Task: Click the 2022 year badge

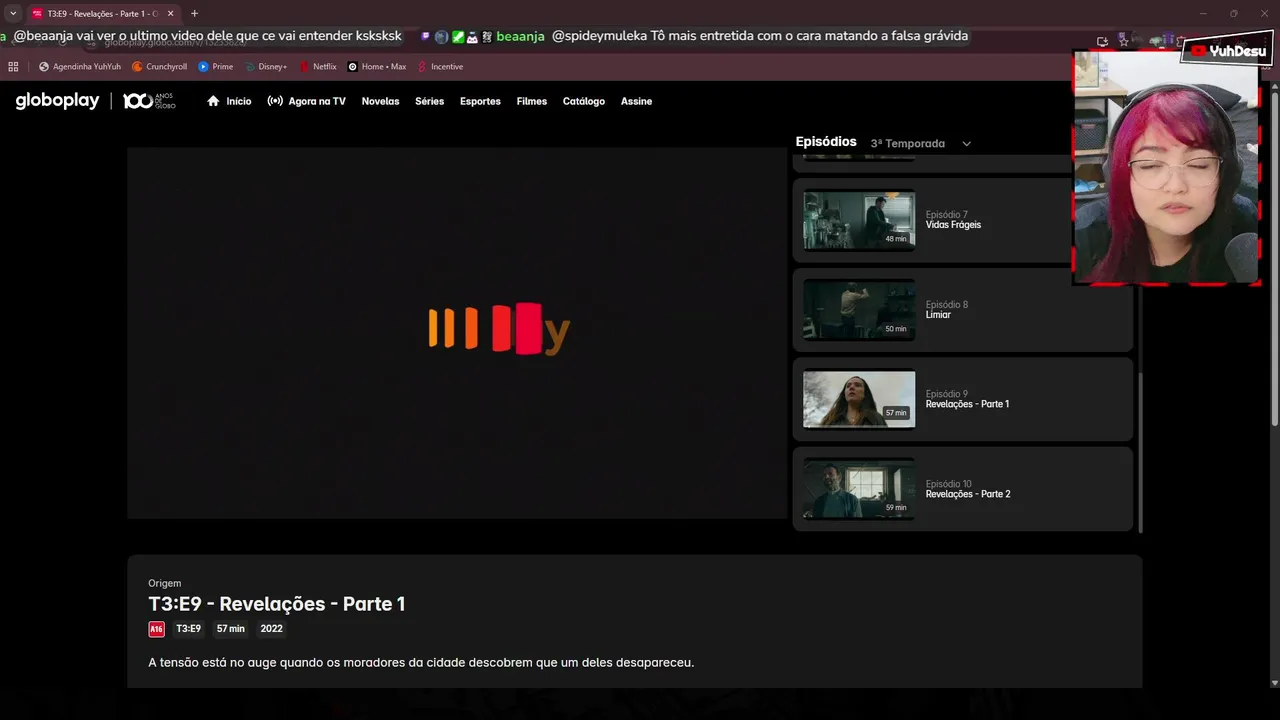Action: pos(271,629)
